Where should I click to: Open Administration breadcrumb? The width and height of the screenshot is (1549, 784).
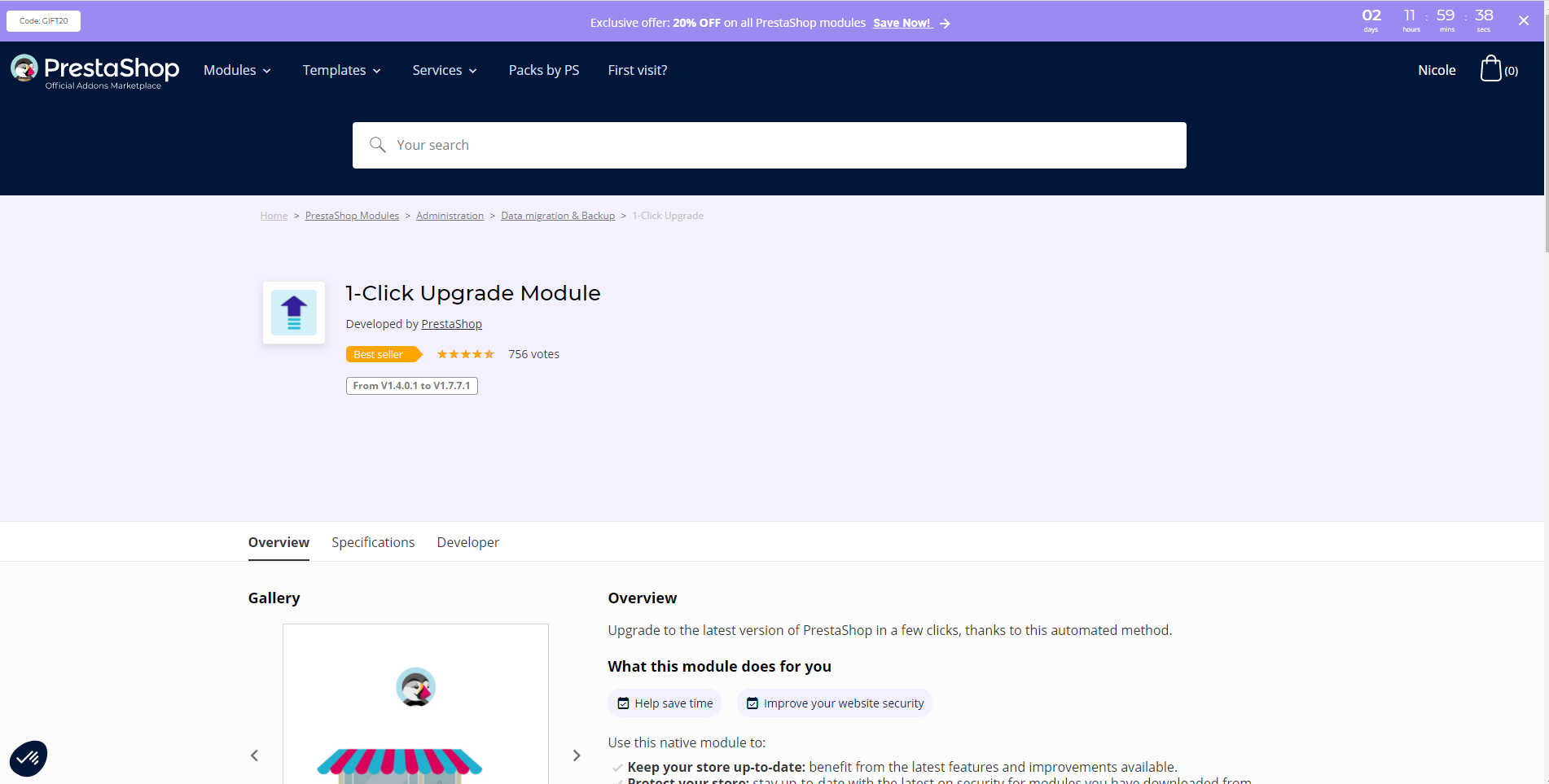click(450, 216)
